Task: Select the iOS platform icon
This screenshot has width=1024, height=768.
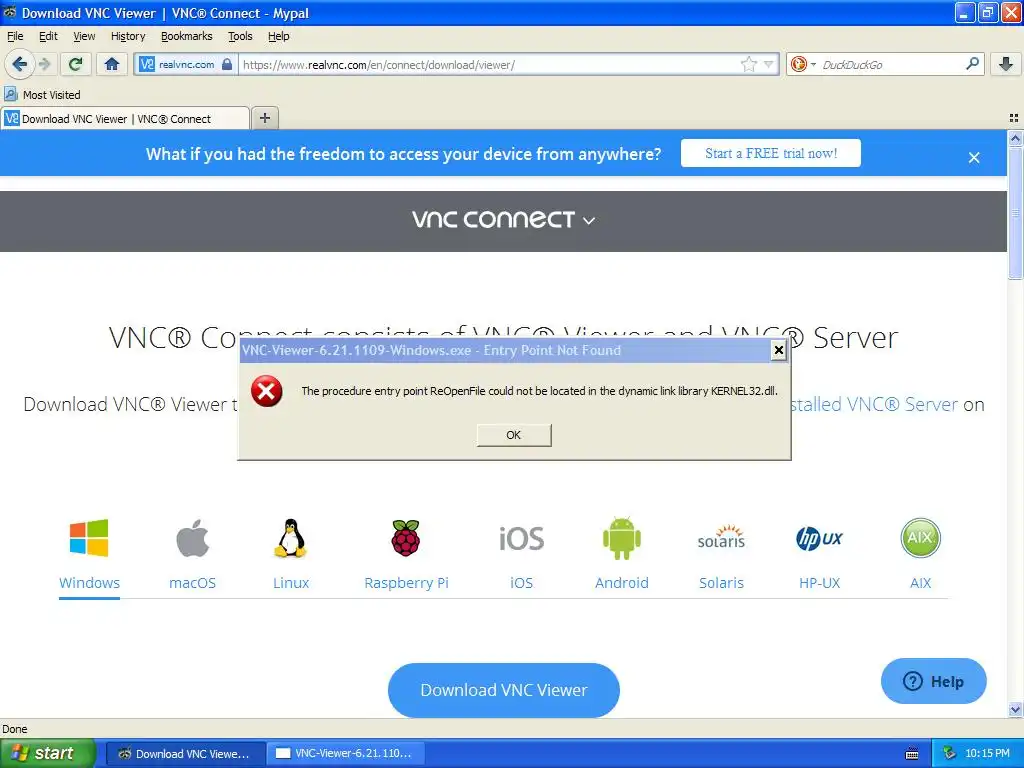Action: coord(521,539)
